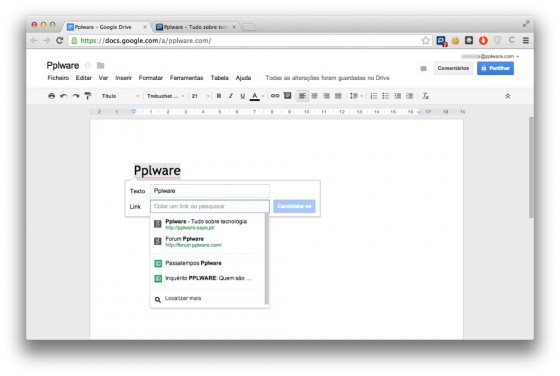Click the document title Pplware to rename it

click(63, 65)
